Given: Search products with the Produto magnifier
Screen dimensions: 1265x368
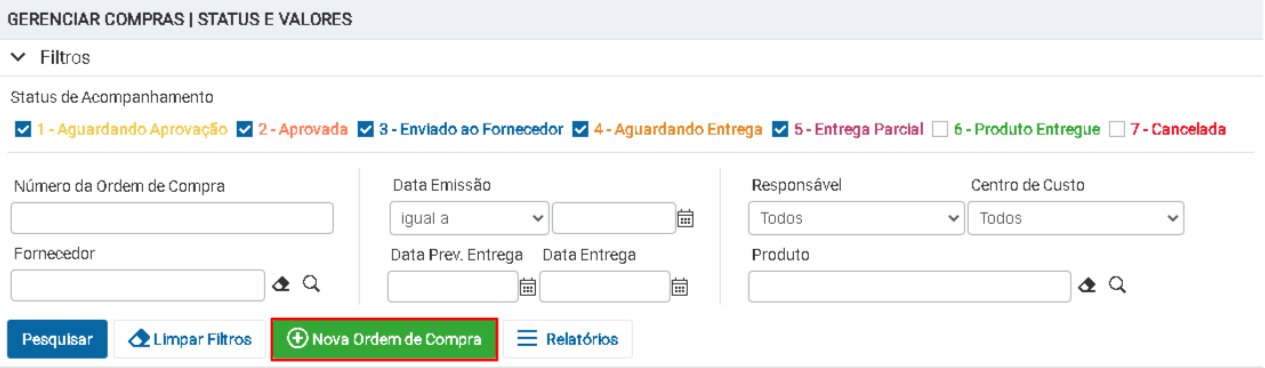Looking at the screenshot, I should click(x=1117, y=286).
